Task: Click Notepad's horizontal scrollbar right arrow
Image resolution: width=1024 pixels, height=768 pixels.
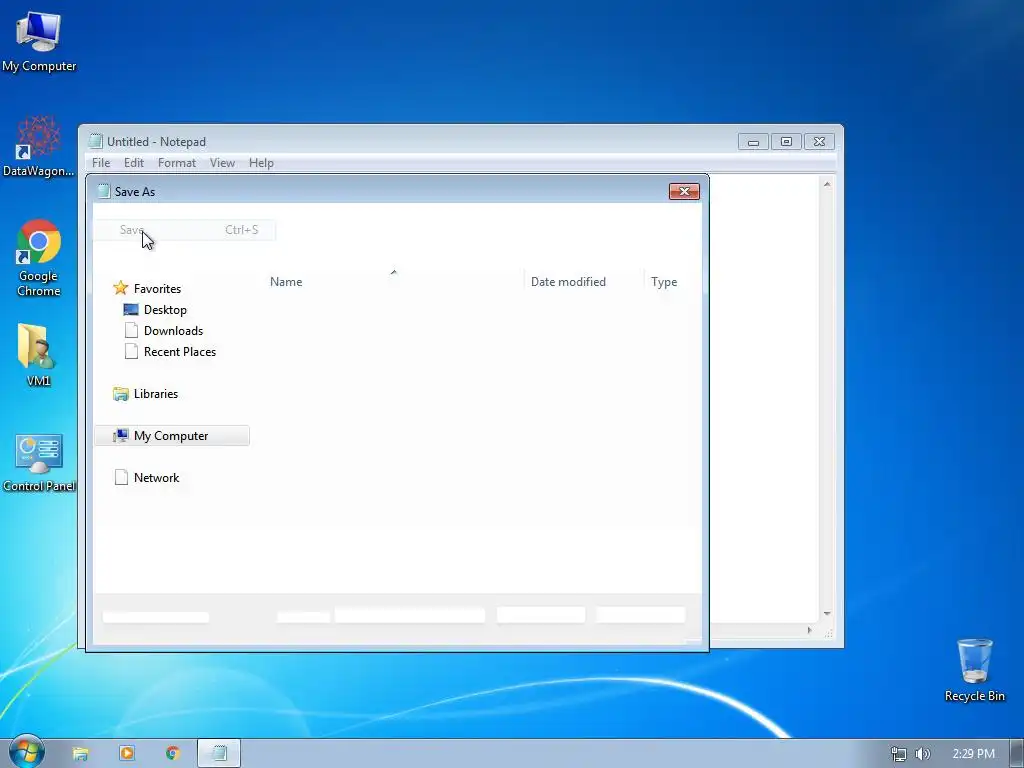Action: (810, 630)
